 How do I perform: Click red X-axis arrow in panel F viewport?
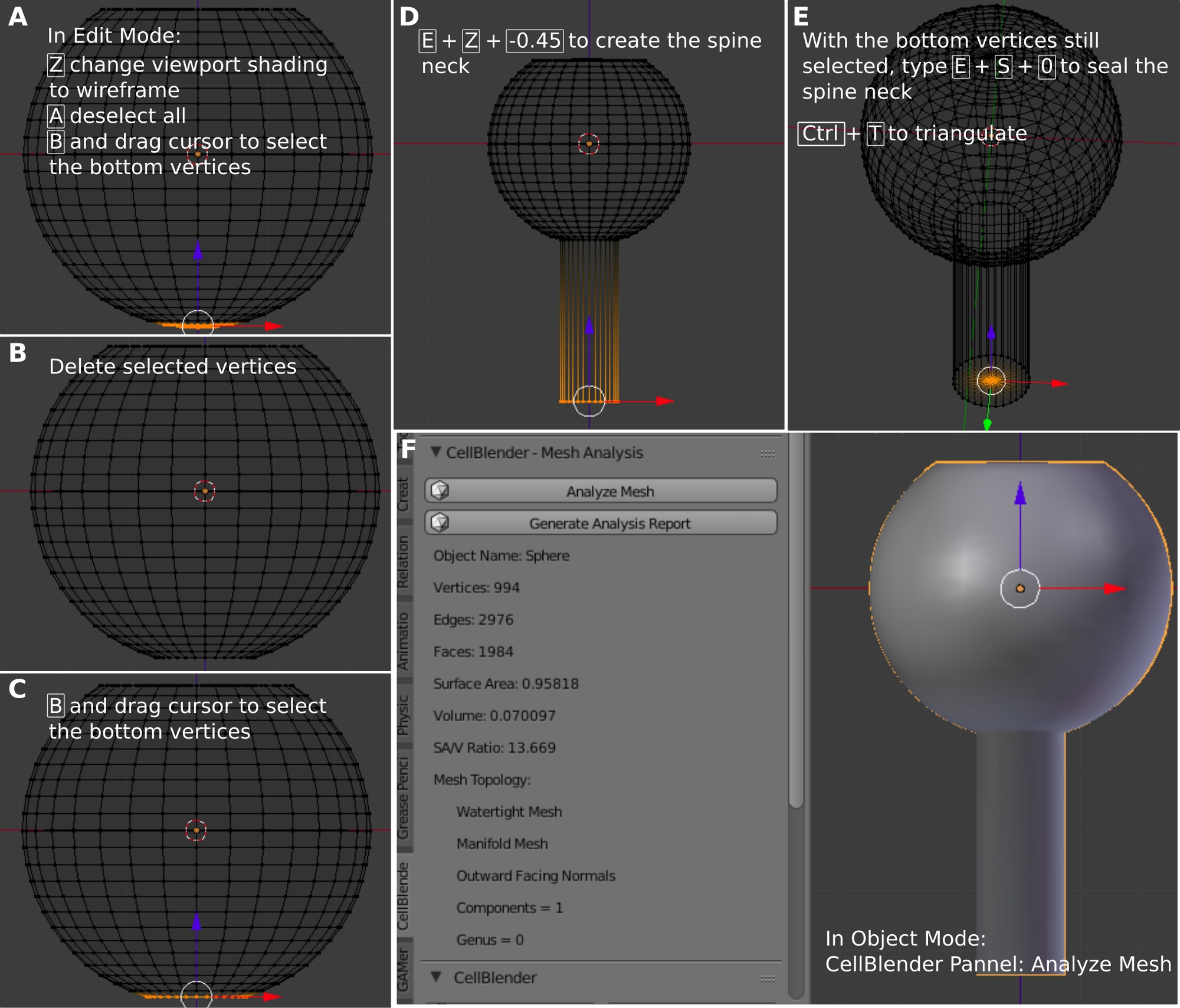[1114, 588]
